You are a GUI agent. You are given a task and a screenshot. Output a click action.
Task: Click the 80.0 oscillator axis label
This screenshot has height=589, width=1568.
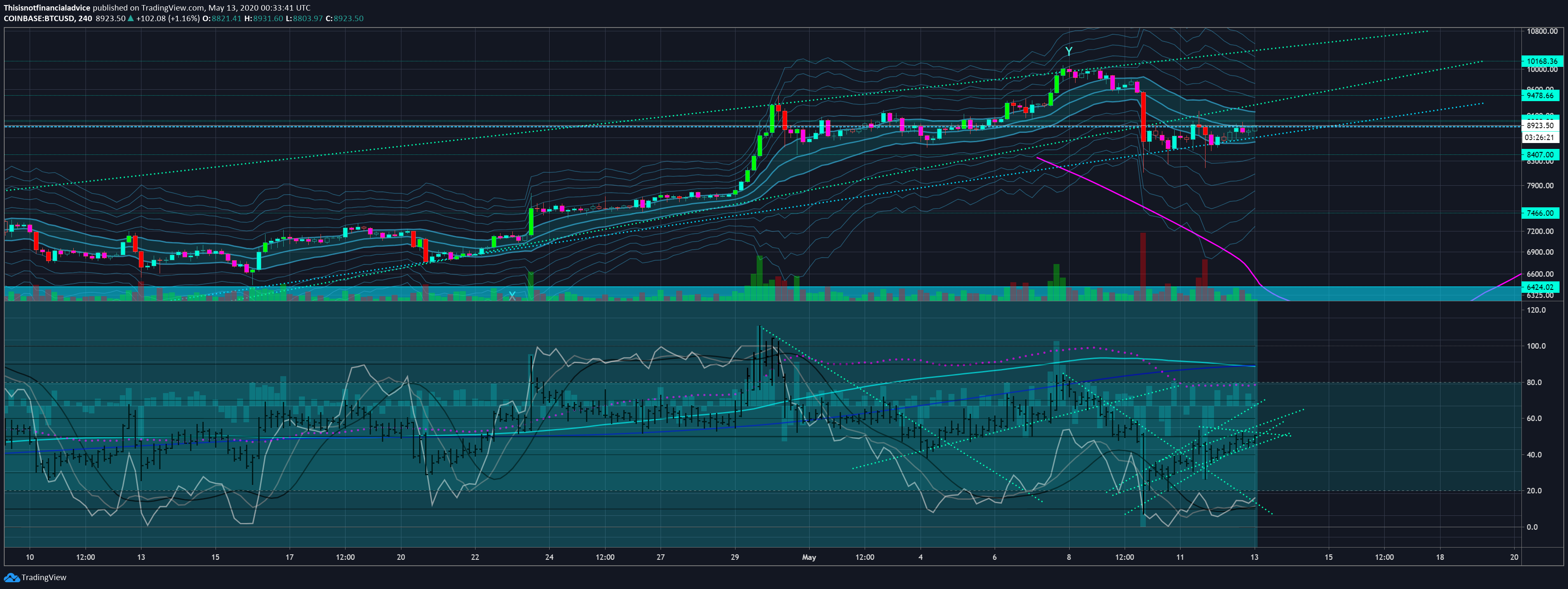(1534, 383)
